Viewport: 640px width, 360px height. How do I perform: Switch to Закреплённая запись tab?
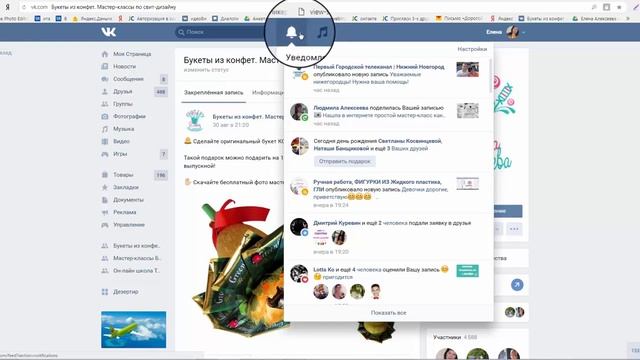(x=213, y=93)
